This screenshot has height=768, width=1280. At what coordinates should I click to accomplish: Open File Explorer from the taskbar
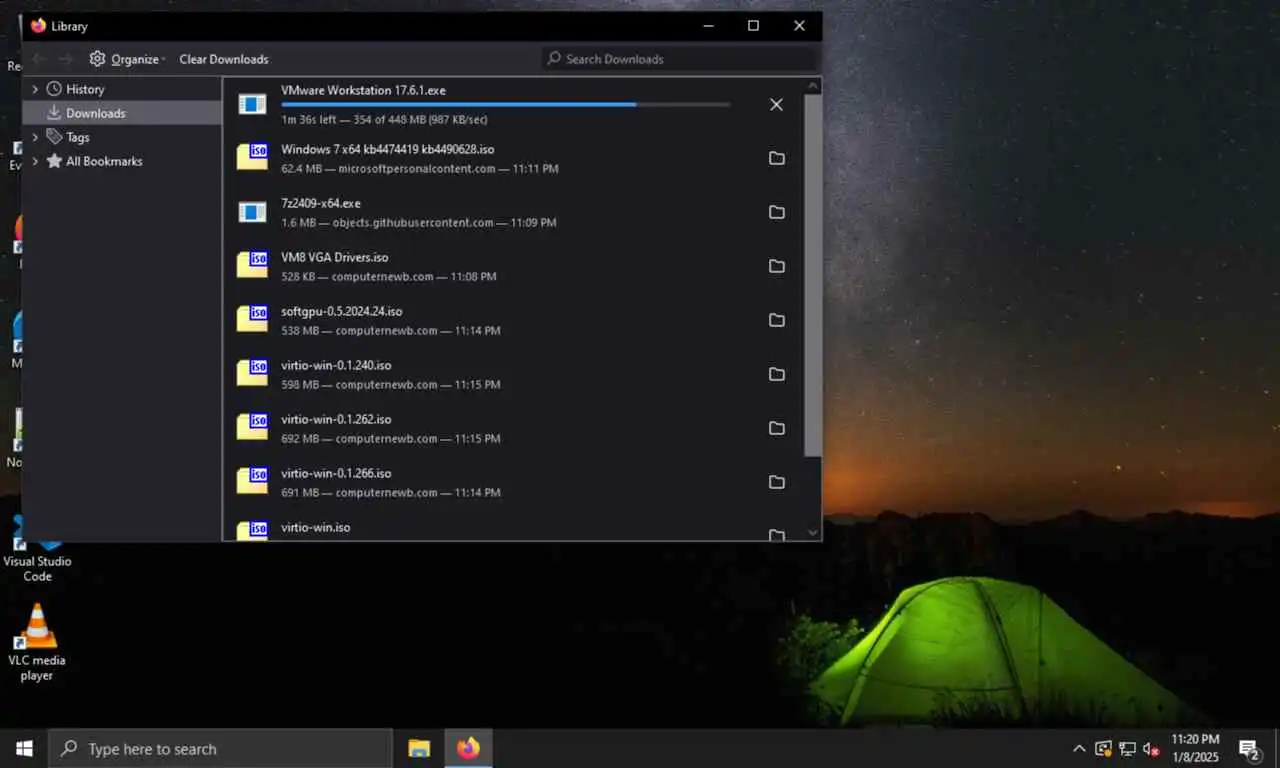pyautogui.click(x=419, y=748)
